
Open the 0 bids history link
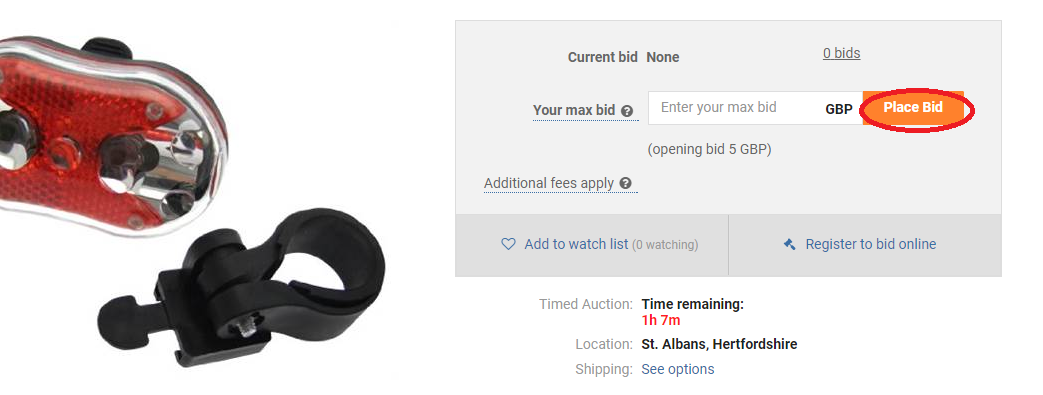(x=841, y=53)
